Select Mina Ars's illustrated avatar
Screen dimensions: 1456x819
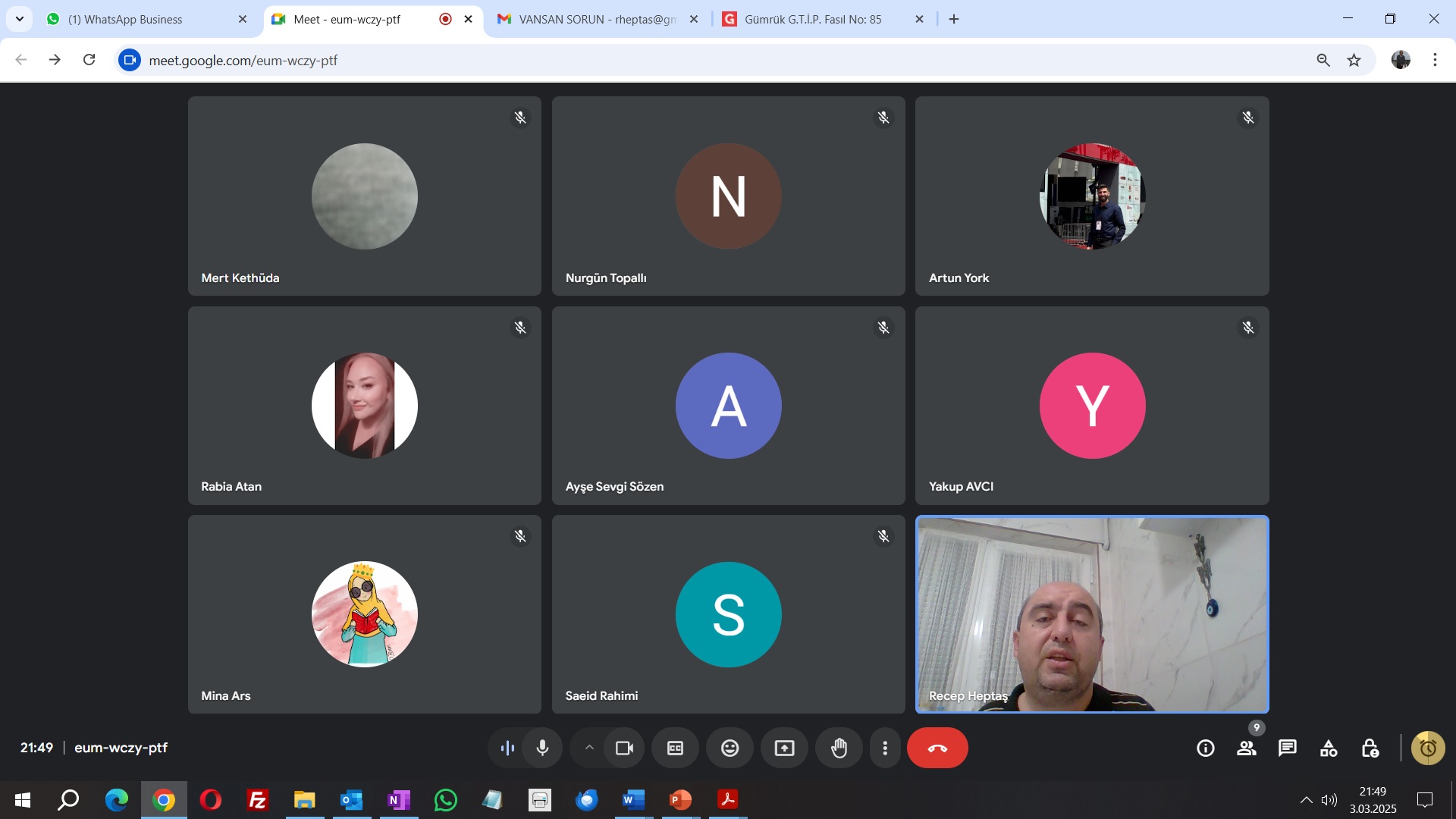365,614
